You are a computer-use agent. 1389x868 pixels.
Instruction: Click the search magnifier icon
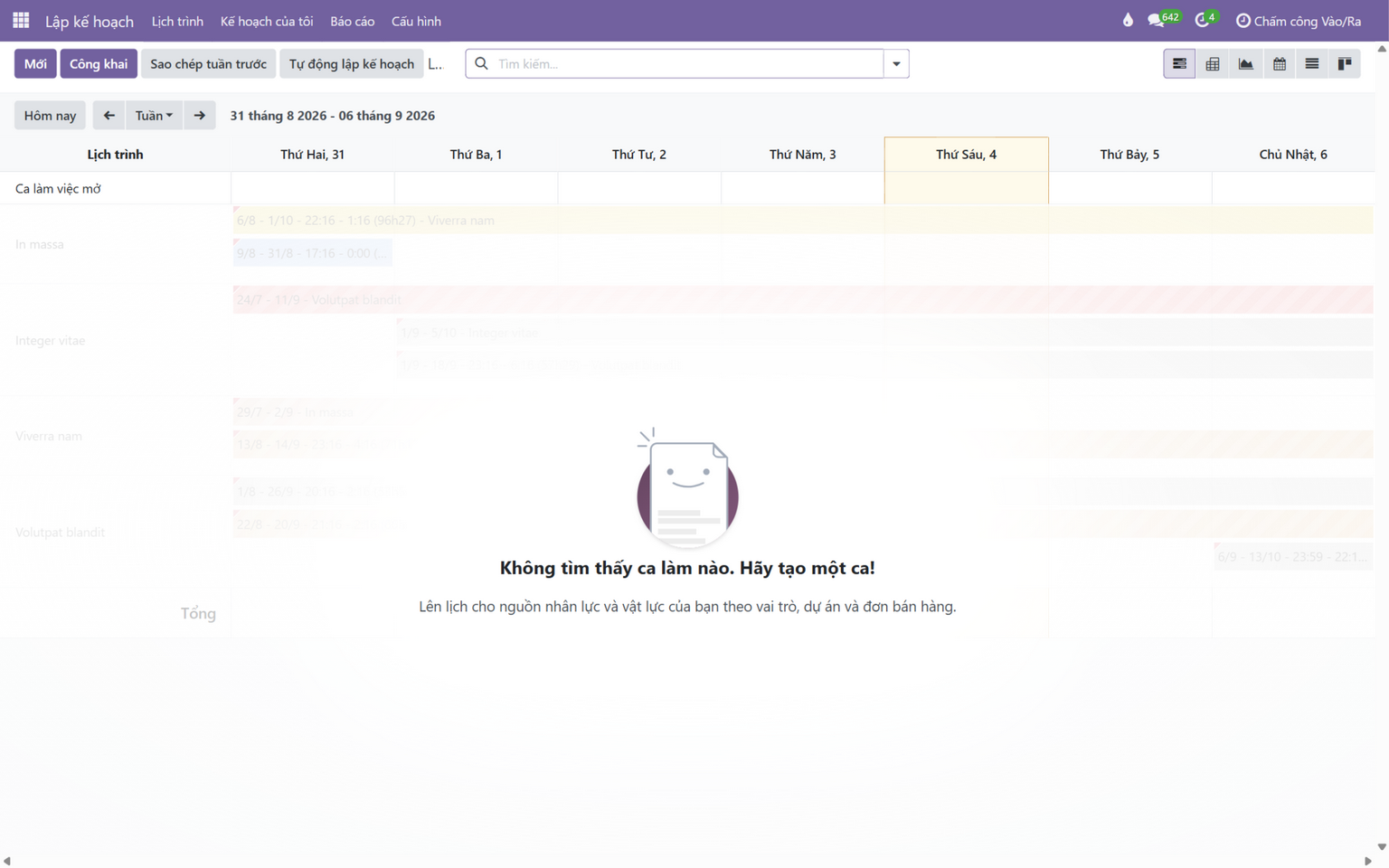[x=481, y=63]
